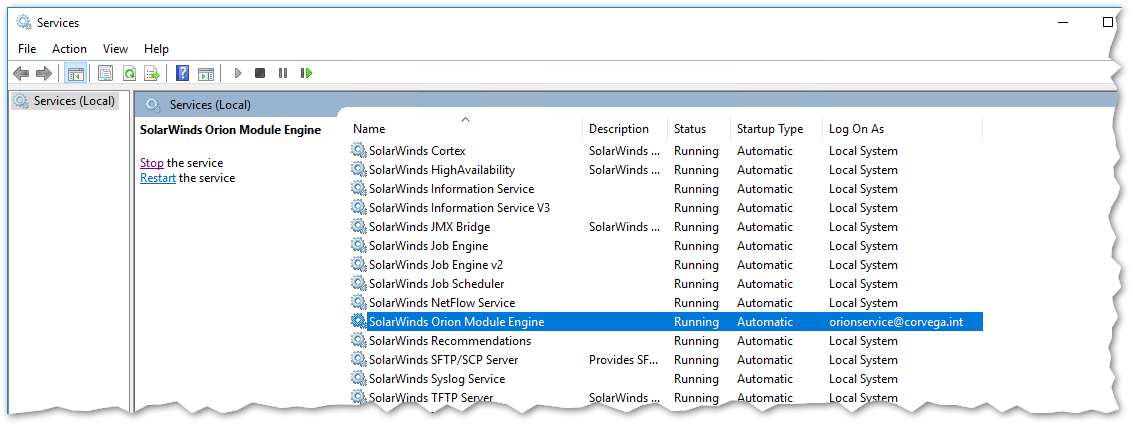
Task: Click the Stop the service link
Action: pos(152,163)
